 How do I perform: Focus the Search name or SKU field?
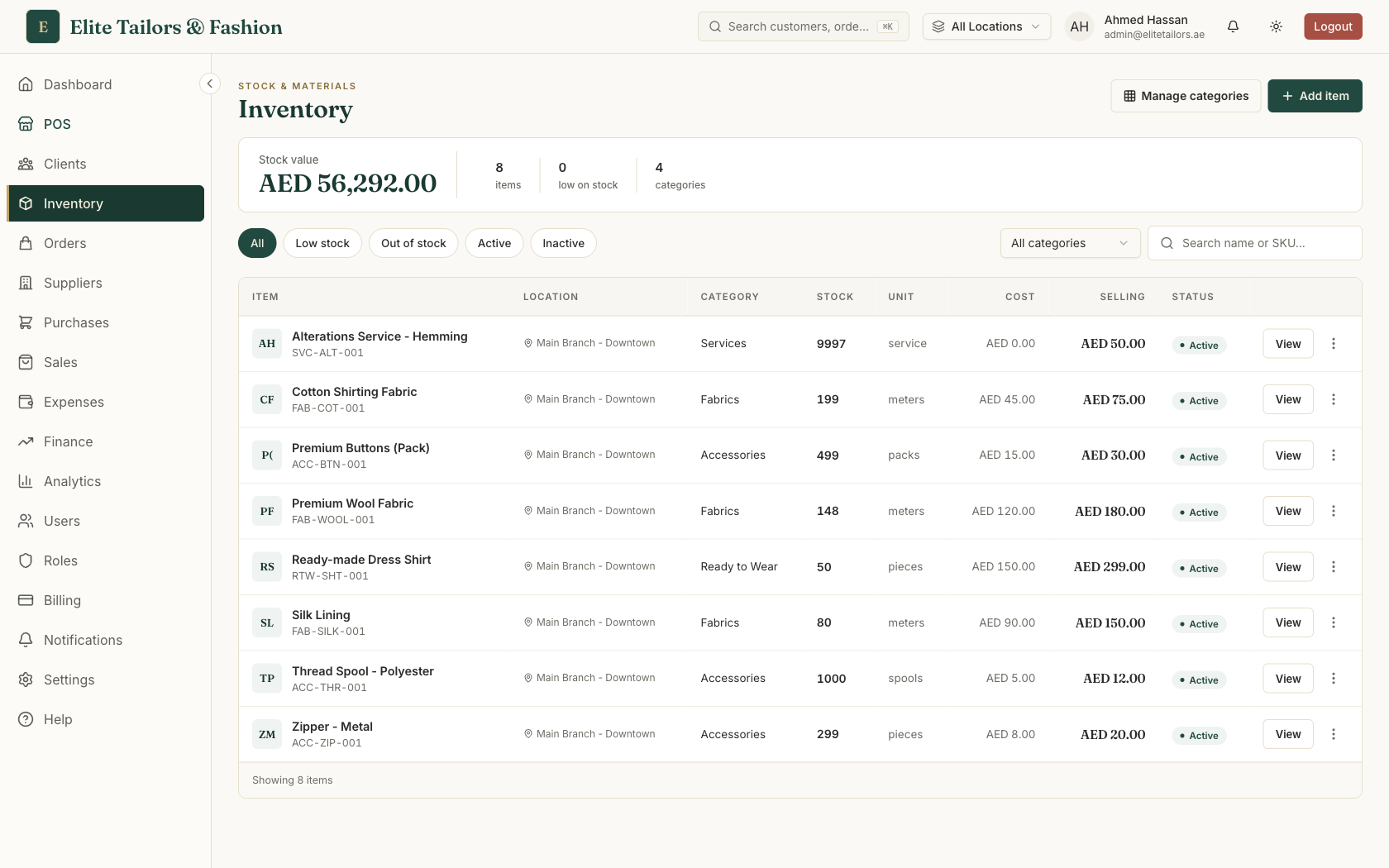coord(1255,243)
